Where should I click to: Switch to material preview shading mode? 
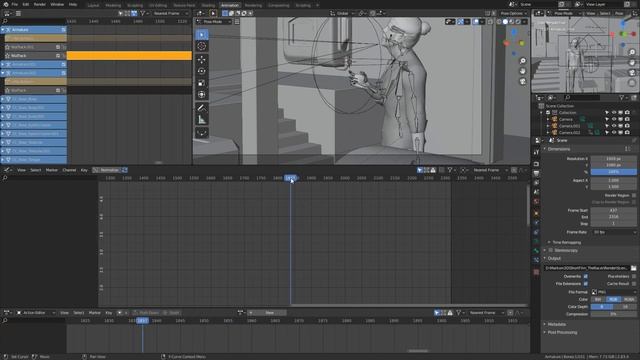click(x=512, y=22)
